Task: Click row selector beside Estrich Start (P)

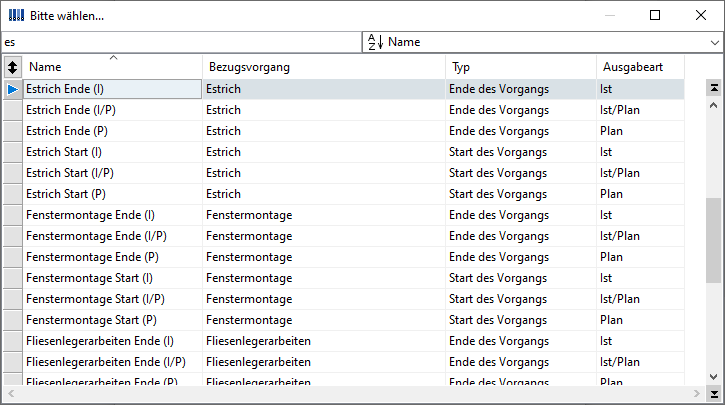Action: coord(13,194)
